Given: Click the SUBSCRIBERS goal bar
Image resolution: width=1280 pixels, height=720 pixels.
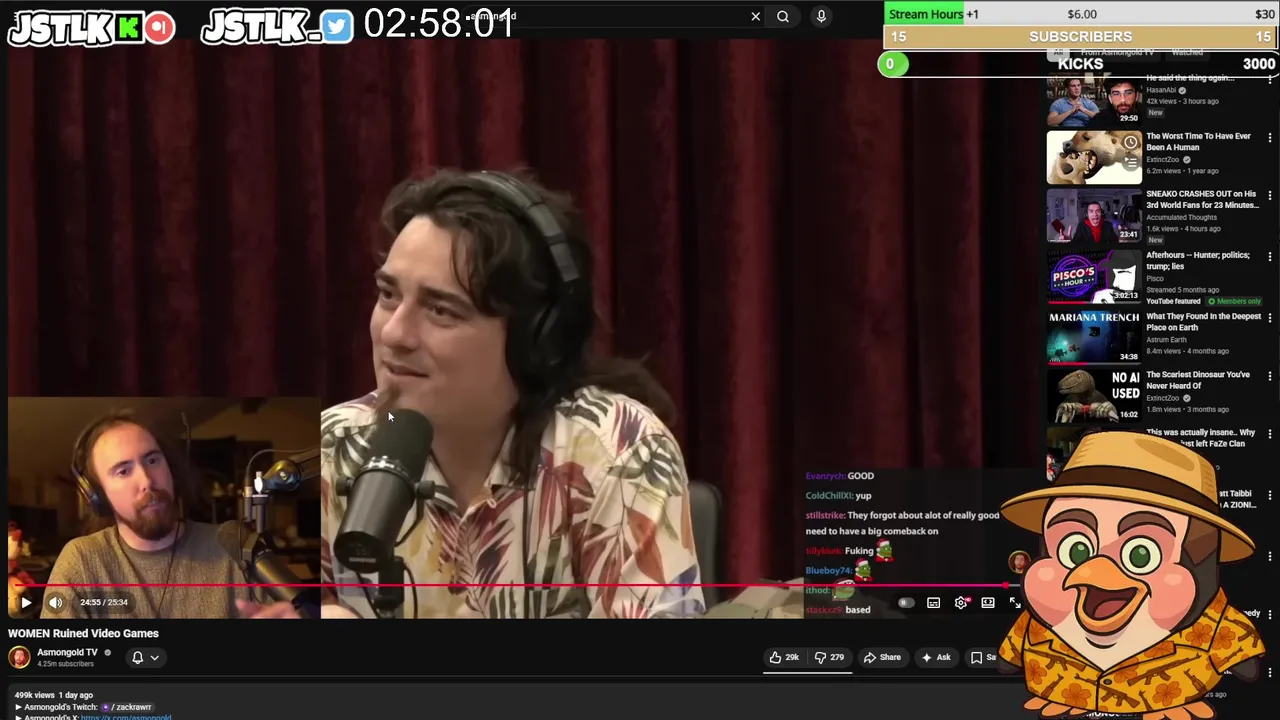Looking at the screenshot, I should pos(1081,37).
